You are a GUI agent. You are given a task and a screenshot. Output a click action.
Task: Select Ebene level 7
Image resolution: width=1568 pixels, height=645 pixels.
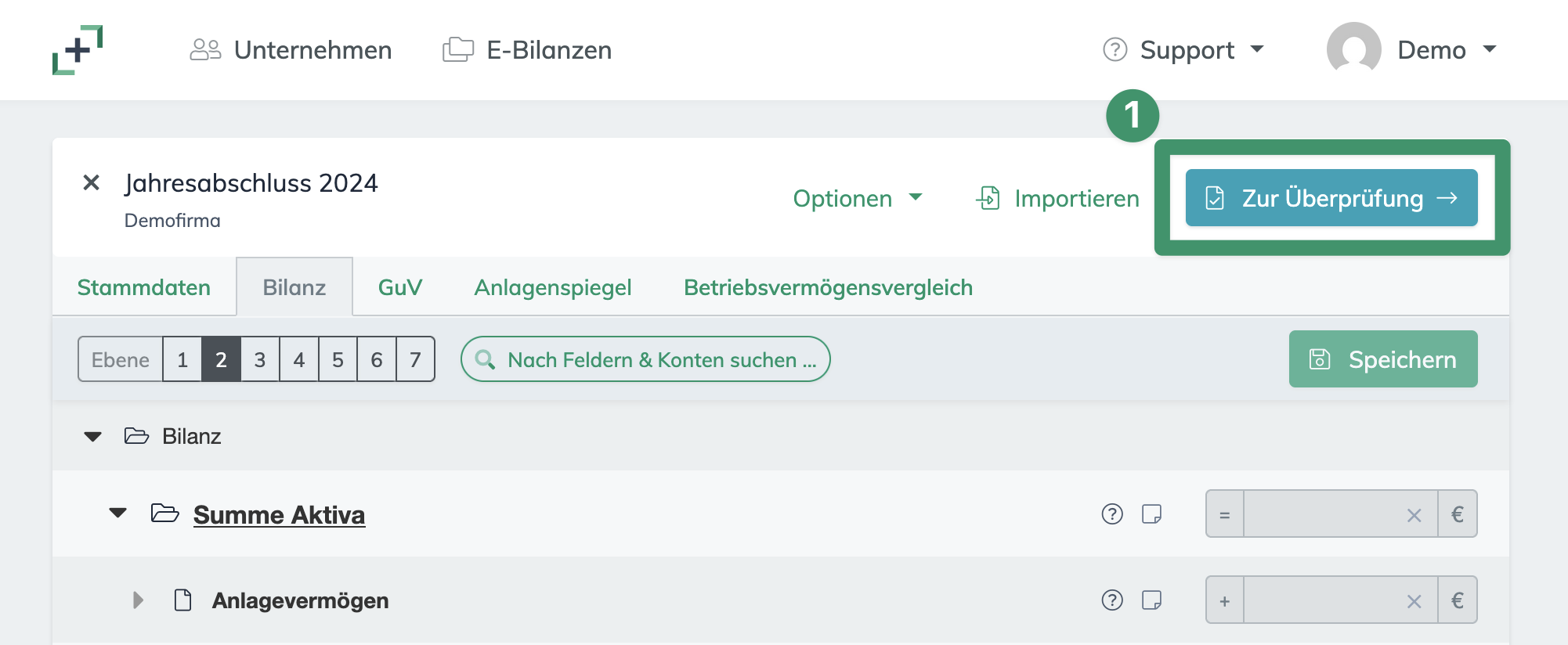pos(416,359)
